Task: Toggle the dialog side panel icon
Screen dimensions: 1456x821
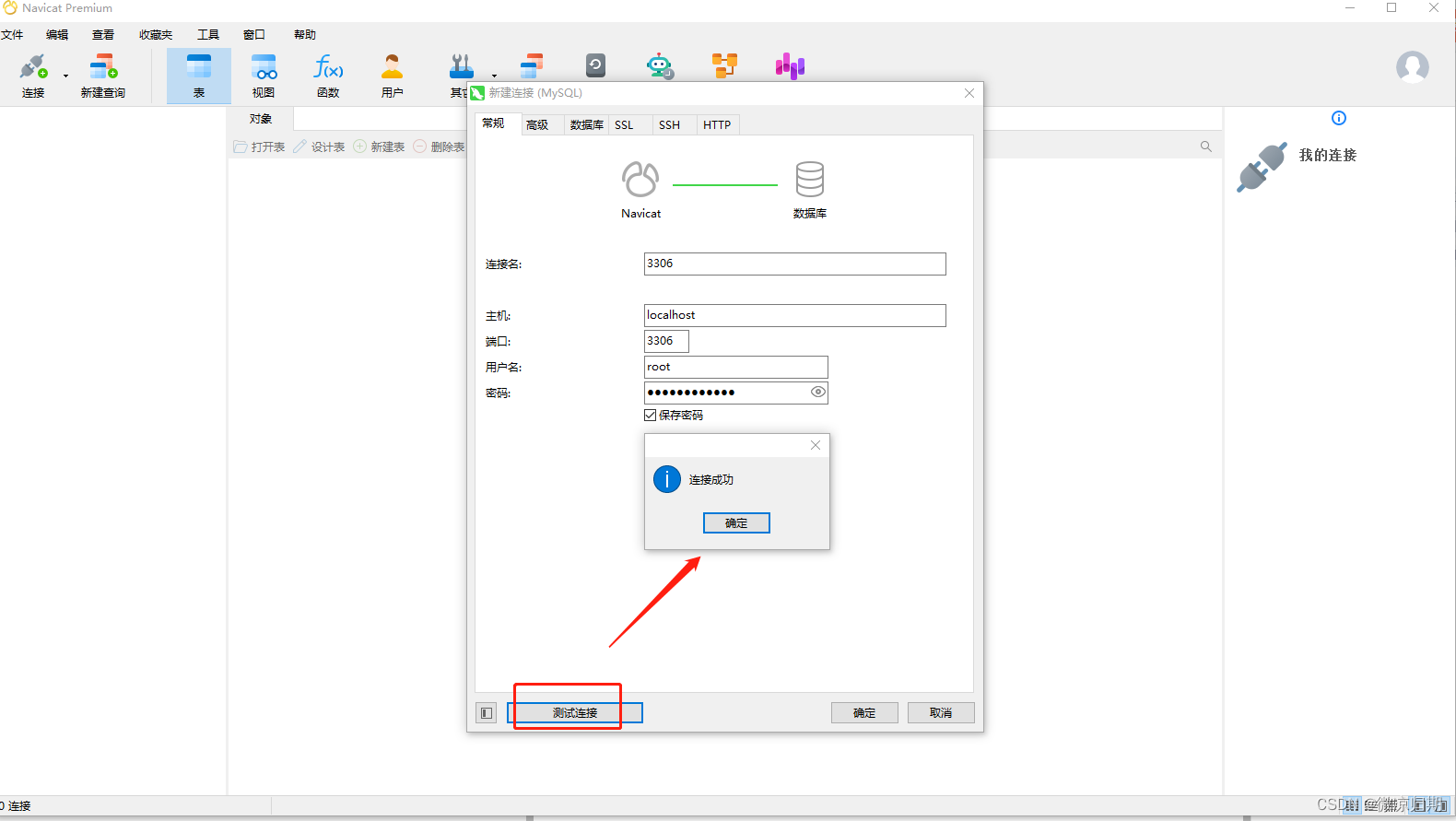Action: click(x=487, y=713)
